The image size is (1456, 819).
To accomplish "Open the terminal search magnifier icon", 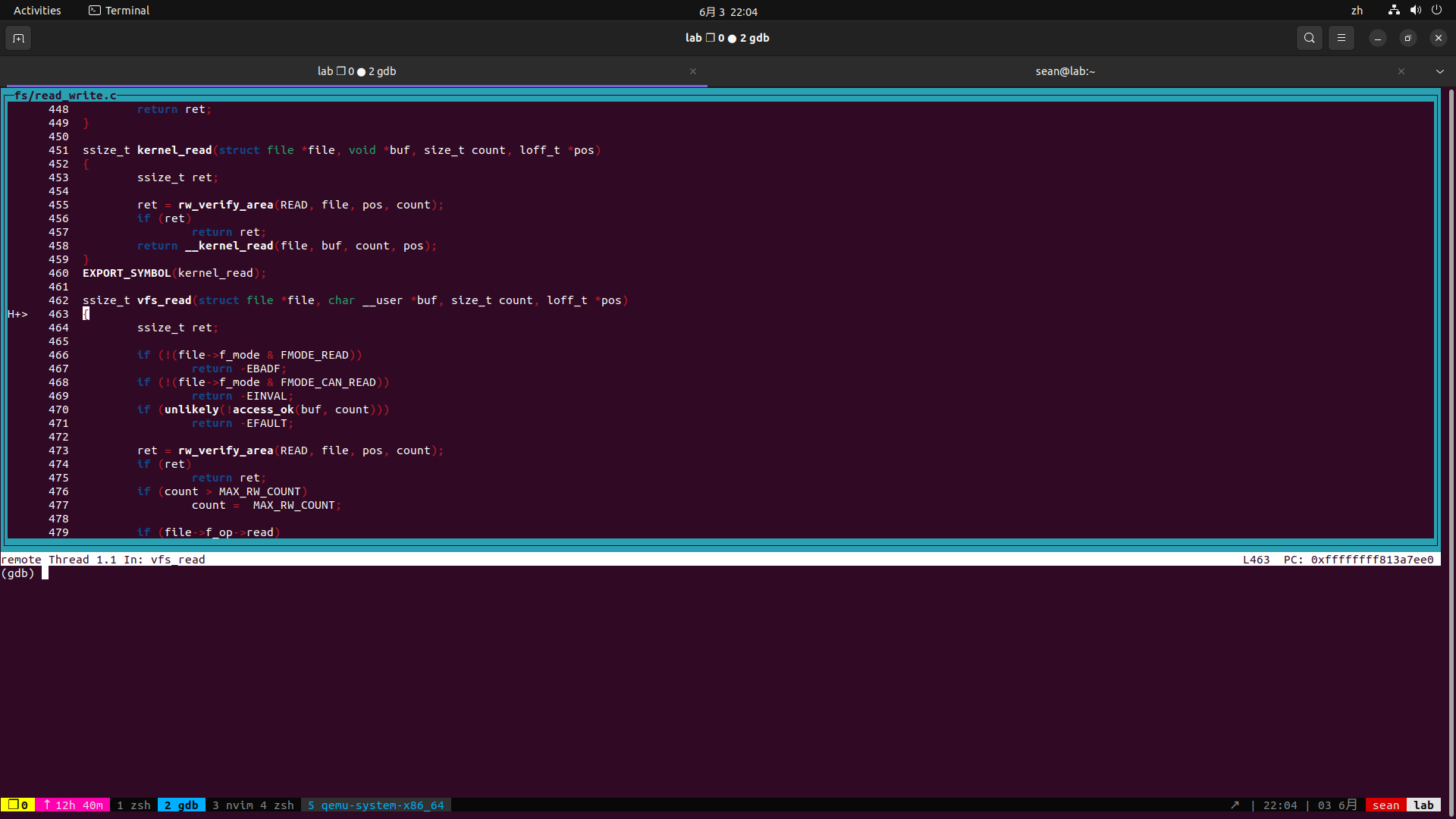I will tap(1309, 38).
